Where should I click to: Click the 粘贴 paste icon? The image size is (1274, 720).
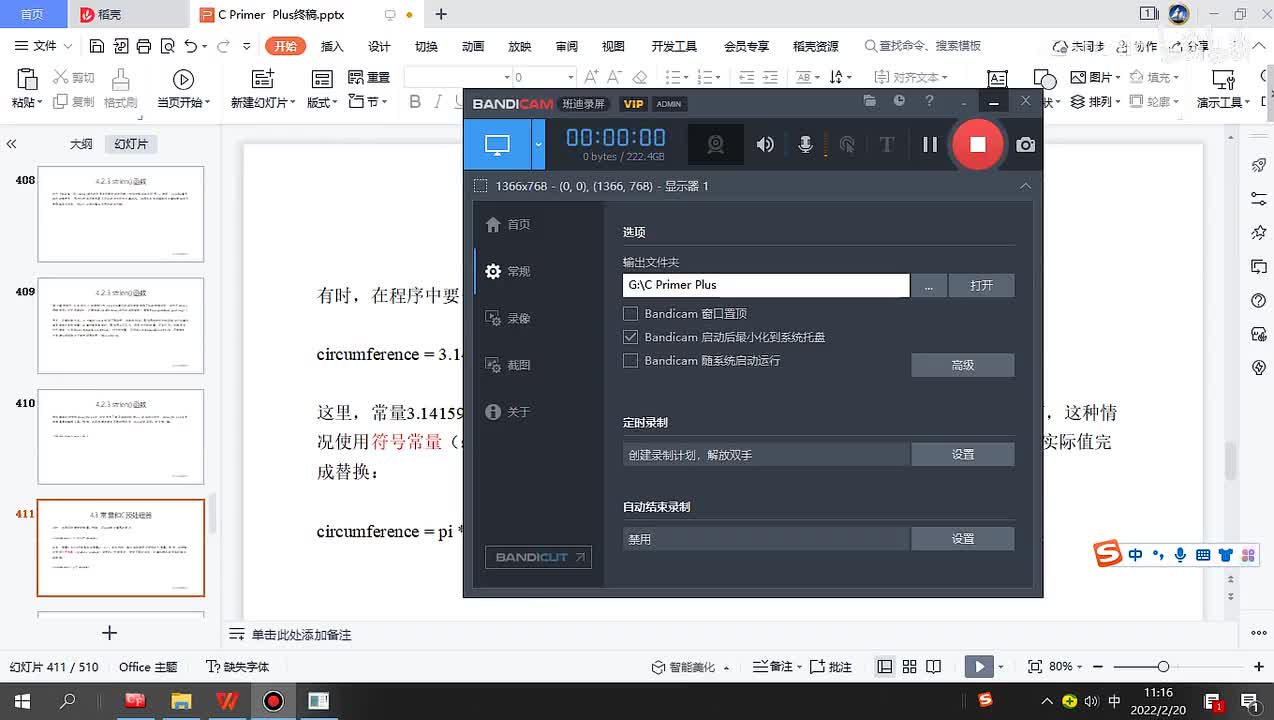coord(26,80)
